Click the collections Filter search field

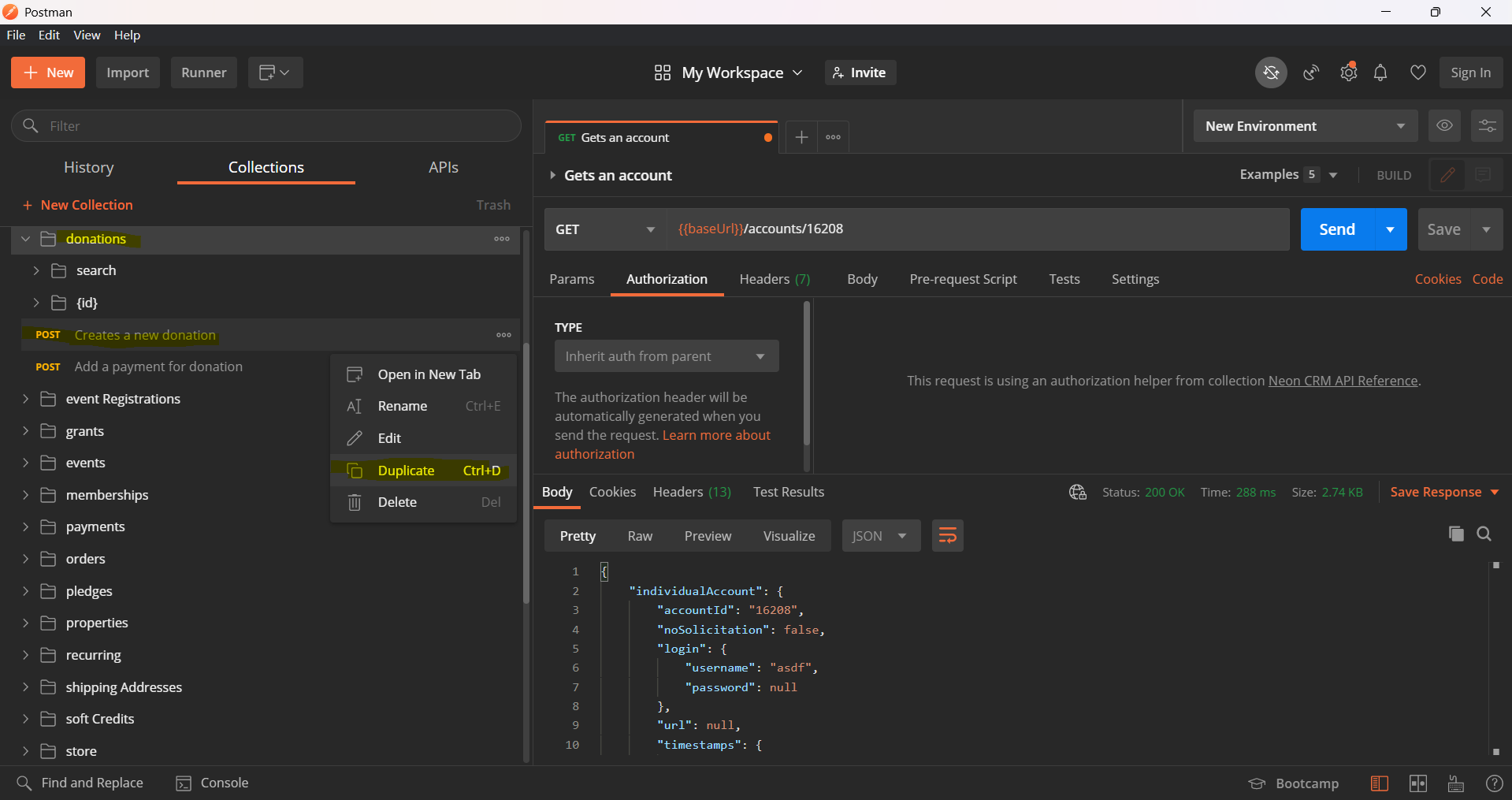pyautogui.click(x=266, y=126)
